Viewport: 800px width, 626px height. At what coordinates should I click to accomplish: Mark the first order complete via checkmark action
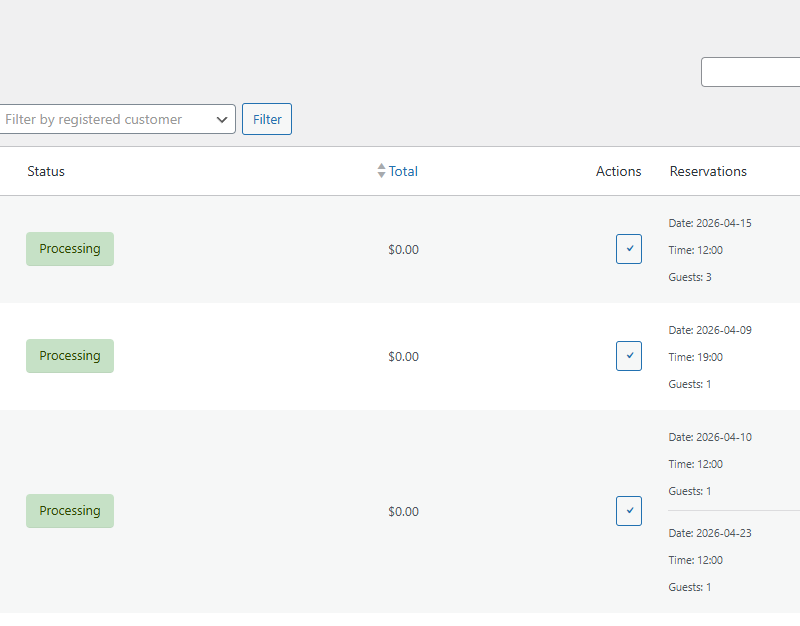click(629, 249)
